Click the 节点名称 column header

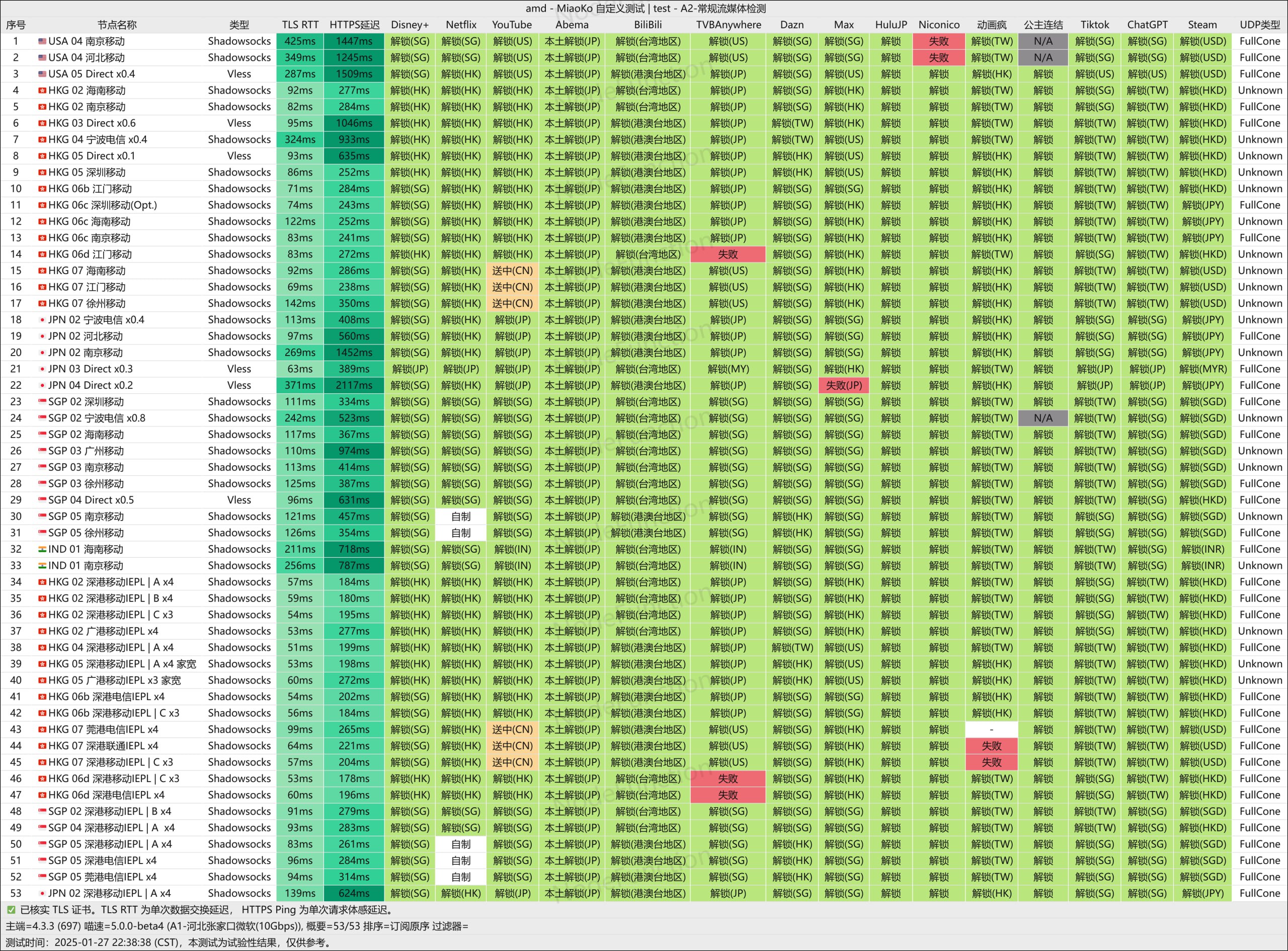(x=117, y=25)
